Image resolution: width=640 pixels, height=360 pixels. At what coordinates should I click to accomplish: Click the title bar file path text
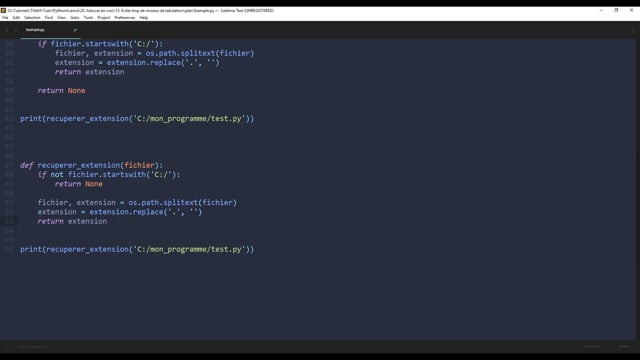coord(140,11)
